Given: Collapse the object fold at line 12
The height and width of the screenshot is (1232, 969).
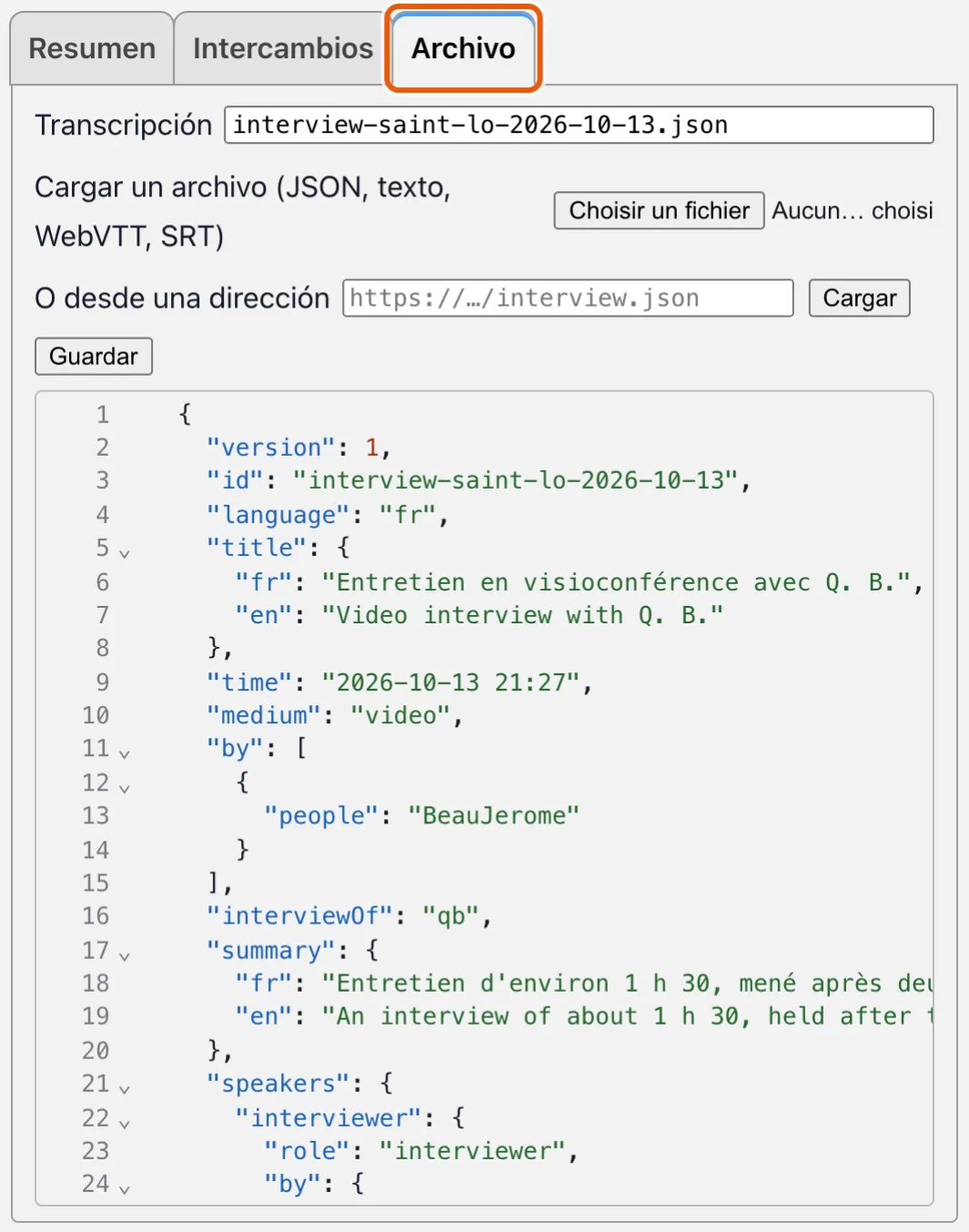Looking at the screenshot, I should point(125,788).
